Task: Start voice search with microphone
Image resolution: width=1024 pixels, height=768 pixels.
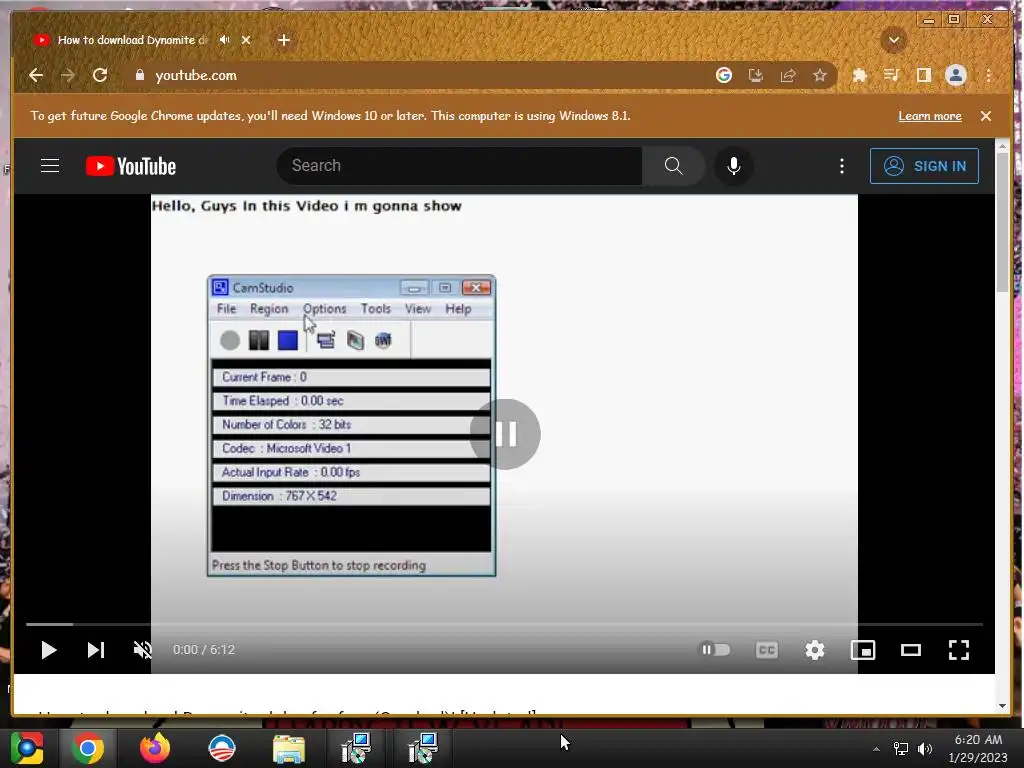Action: [x=733, y=166]
